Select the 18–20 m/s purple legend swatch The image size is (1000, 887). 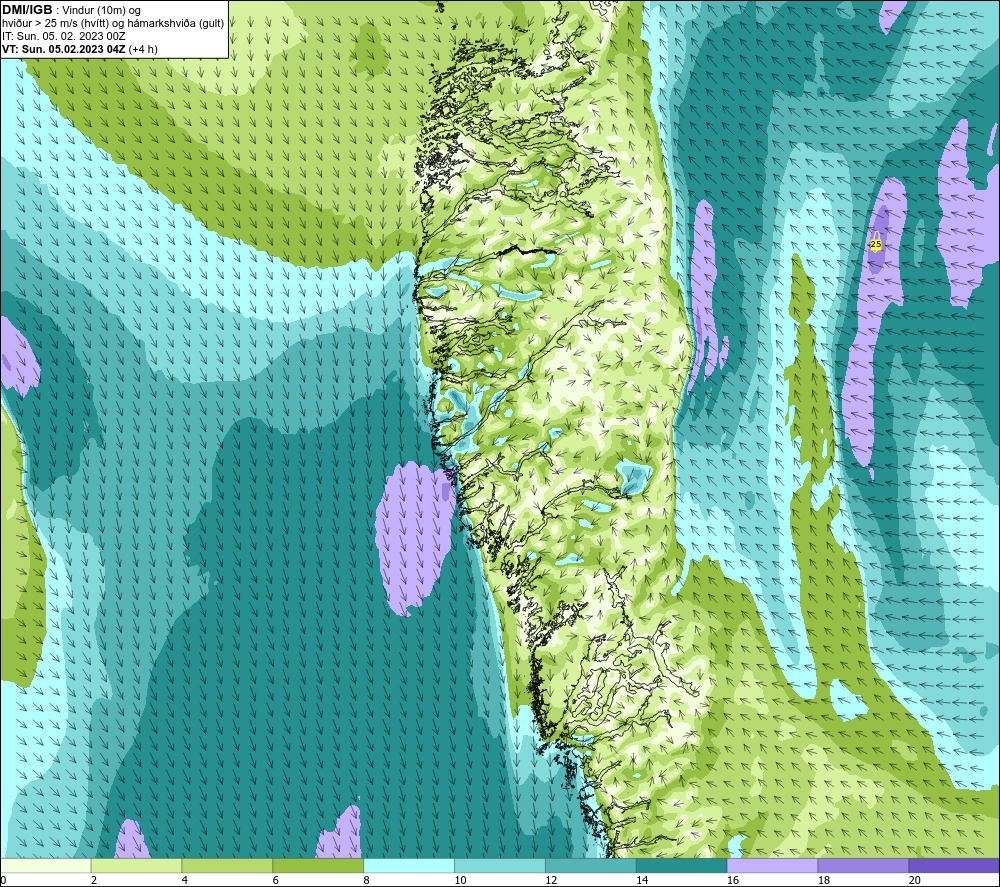[864, 865]
